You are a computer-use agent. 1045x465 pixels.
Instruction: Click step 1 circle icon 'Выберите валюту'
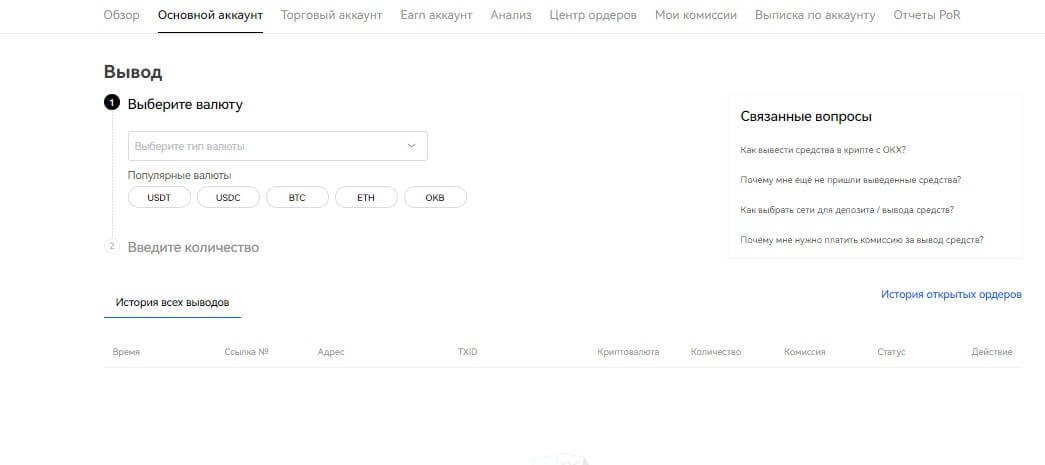(x=112, y=103)
